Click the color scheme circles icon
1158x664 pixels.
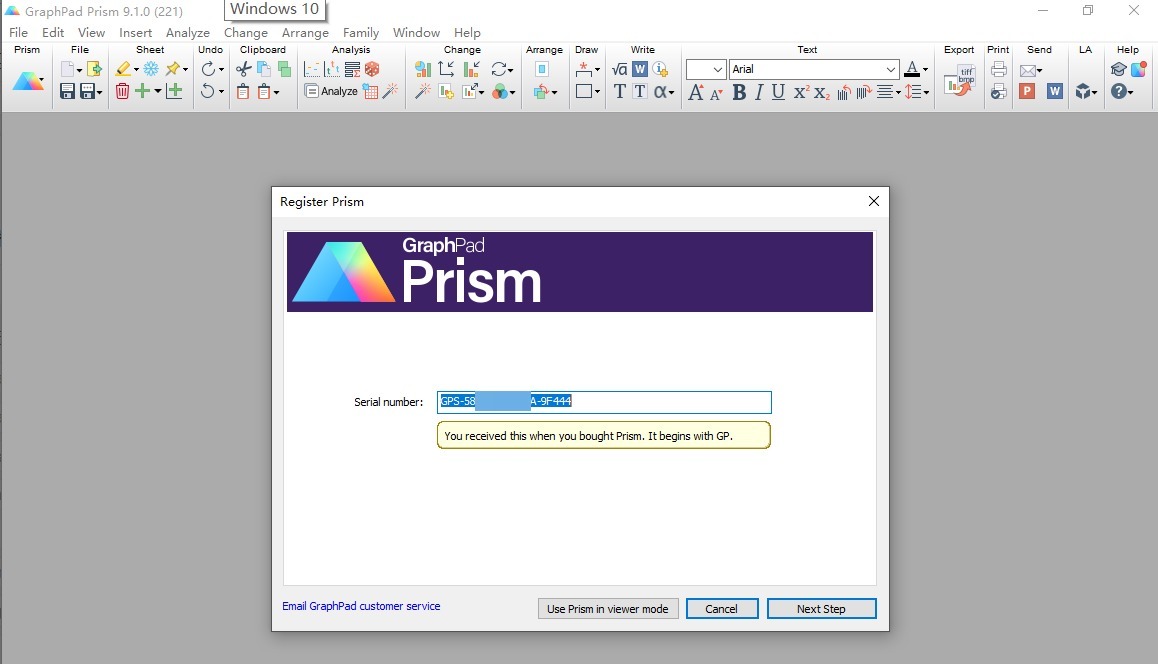tap(500, 91)
